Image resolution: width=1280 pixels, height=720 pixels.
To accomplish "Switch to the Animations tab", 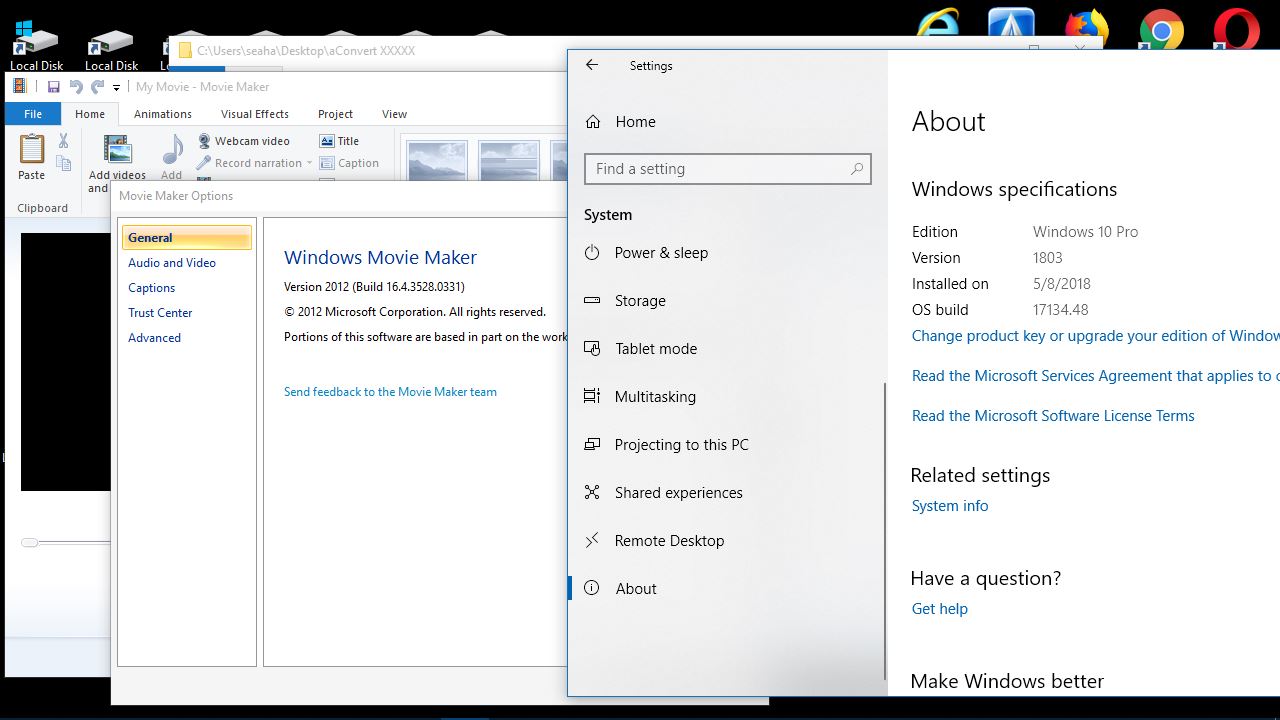I will pyautogui.click(x=163, y=114).
